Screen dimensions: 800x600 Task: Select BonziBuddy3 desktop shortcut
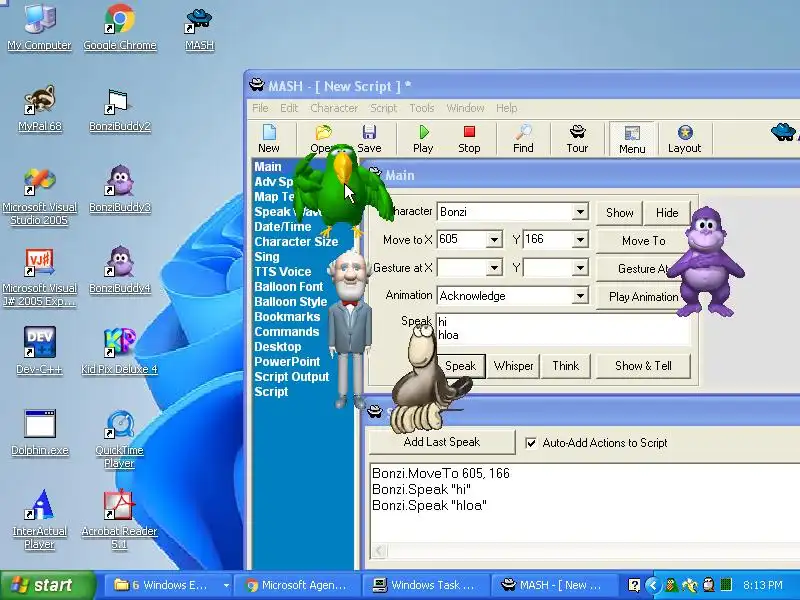click(x=120, y=189)
